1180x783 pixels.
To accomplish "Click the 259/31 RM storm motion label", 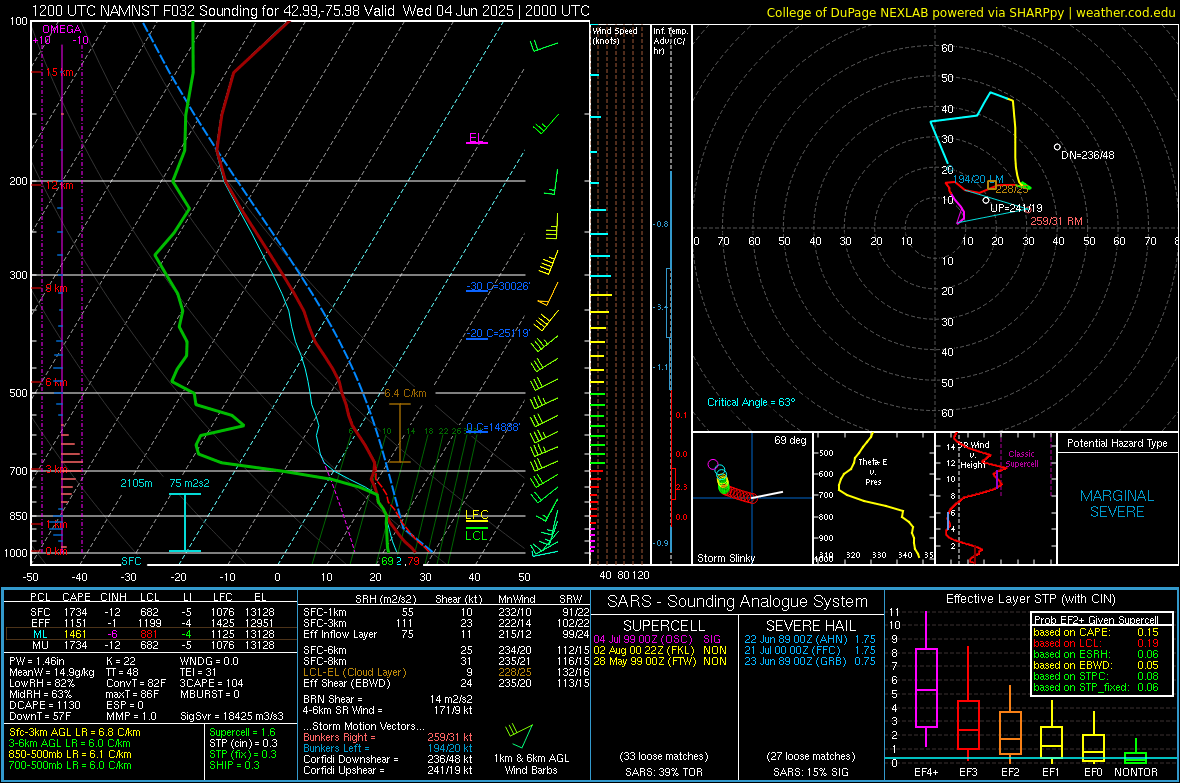I will pyautogui.click(x=1057, y=221).
